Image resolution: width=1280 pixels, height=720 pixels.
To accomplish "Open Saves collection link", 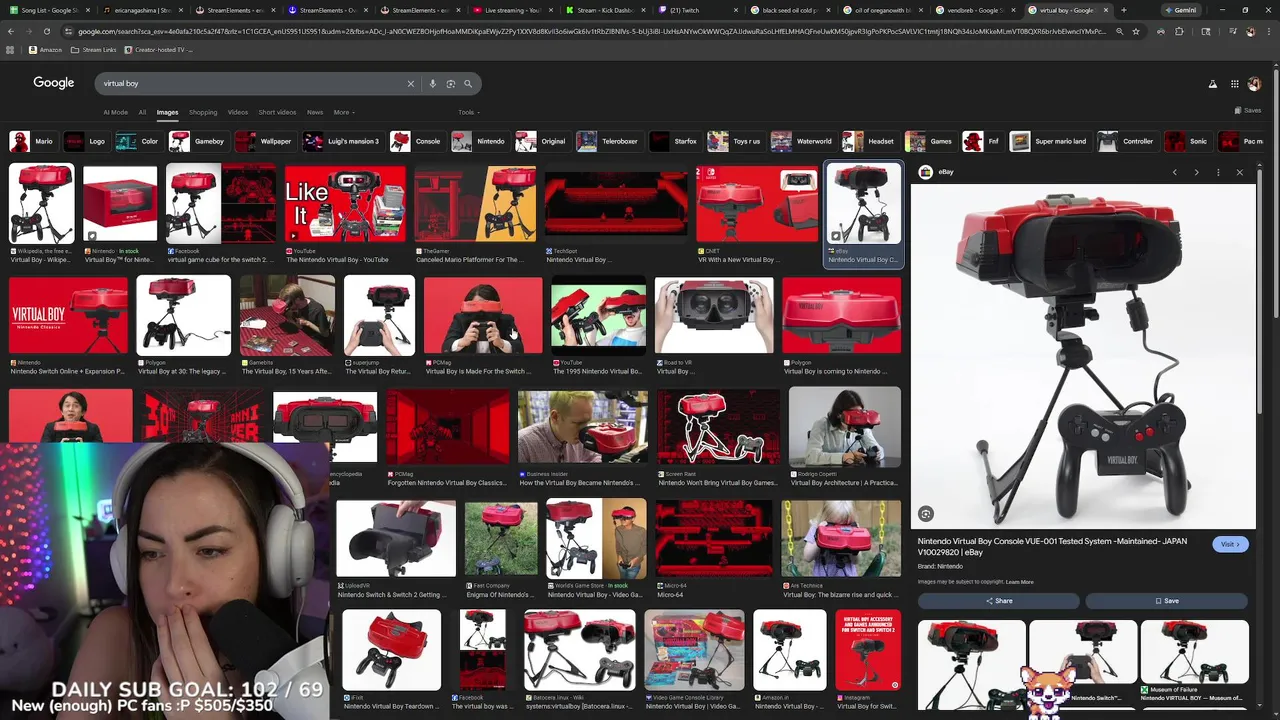I will point(1248,110).
